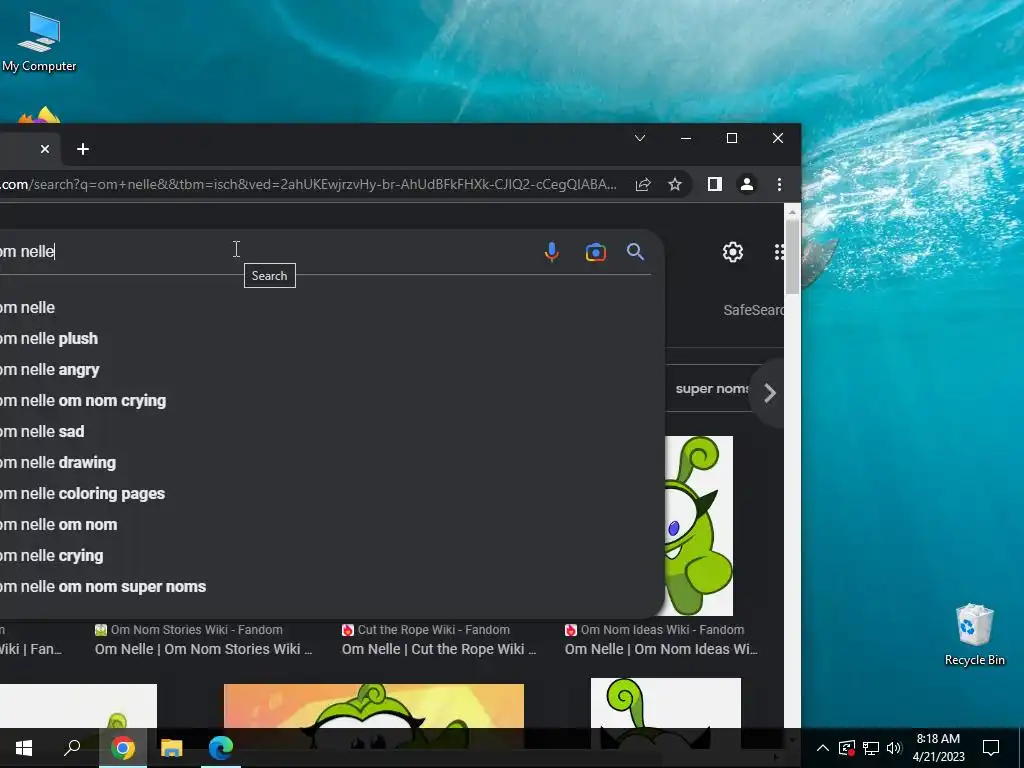Viewport: 1024px width, 768px height.
Task: Click the voice search microphone icon
Action: 552,252
